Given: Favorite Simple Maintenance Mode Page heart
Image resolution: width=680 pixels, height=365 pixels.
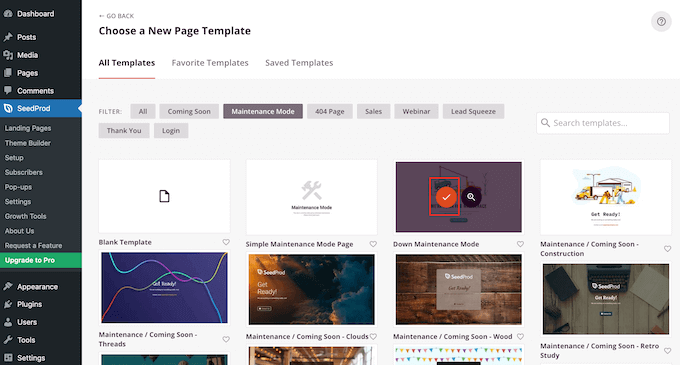Looking at the screenshot, I should pos(373,244).
